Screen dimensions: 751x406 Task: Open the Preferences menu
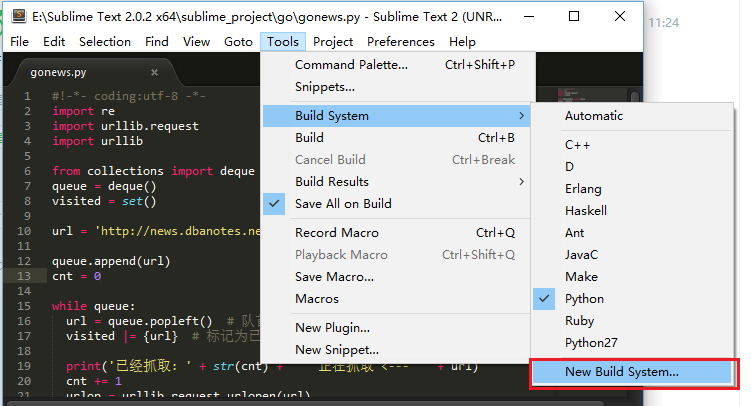pos(401,42)
